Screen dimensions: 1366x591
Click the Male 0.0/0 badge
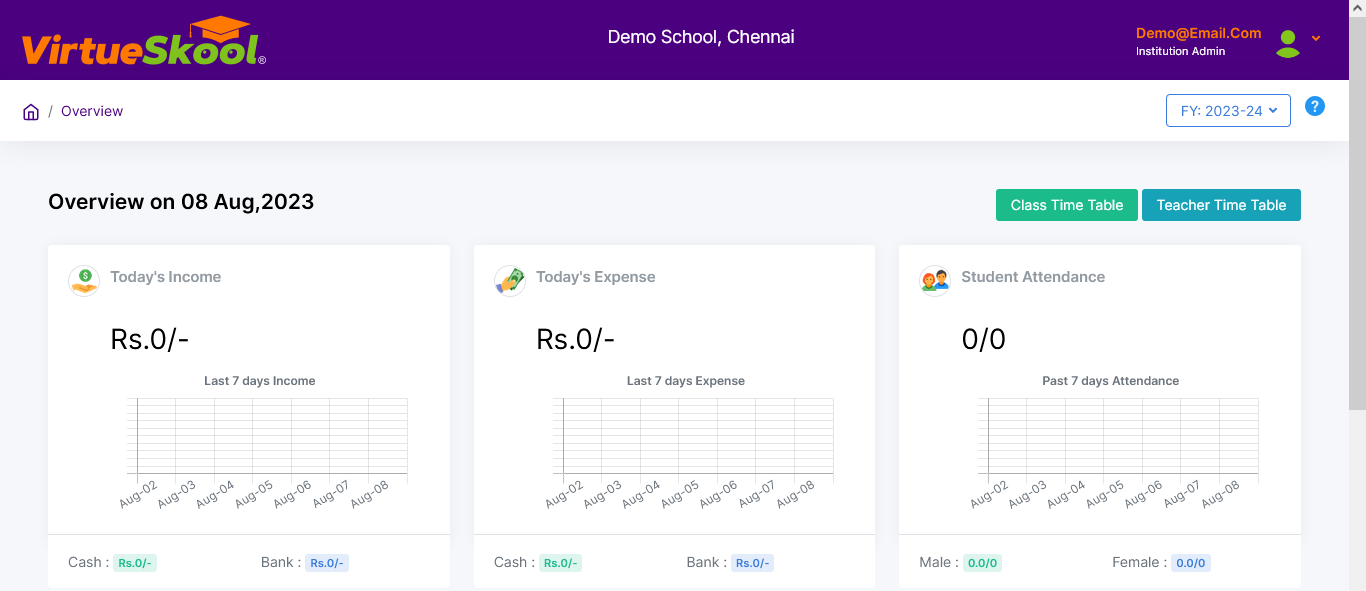pos(983,563)
